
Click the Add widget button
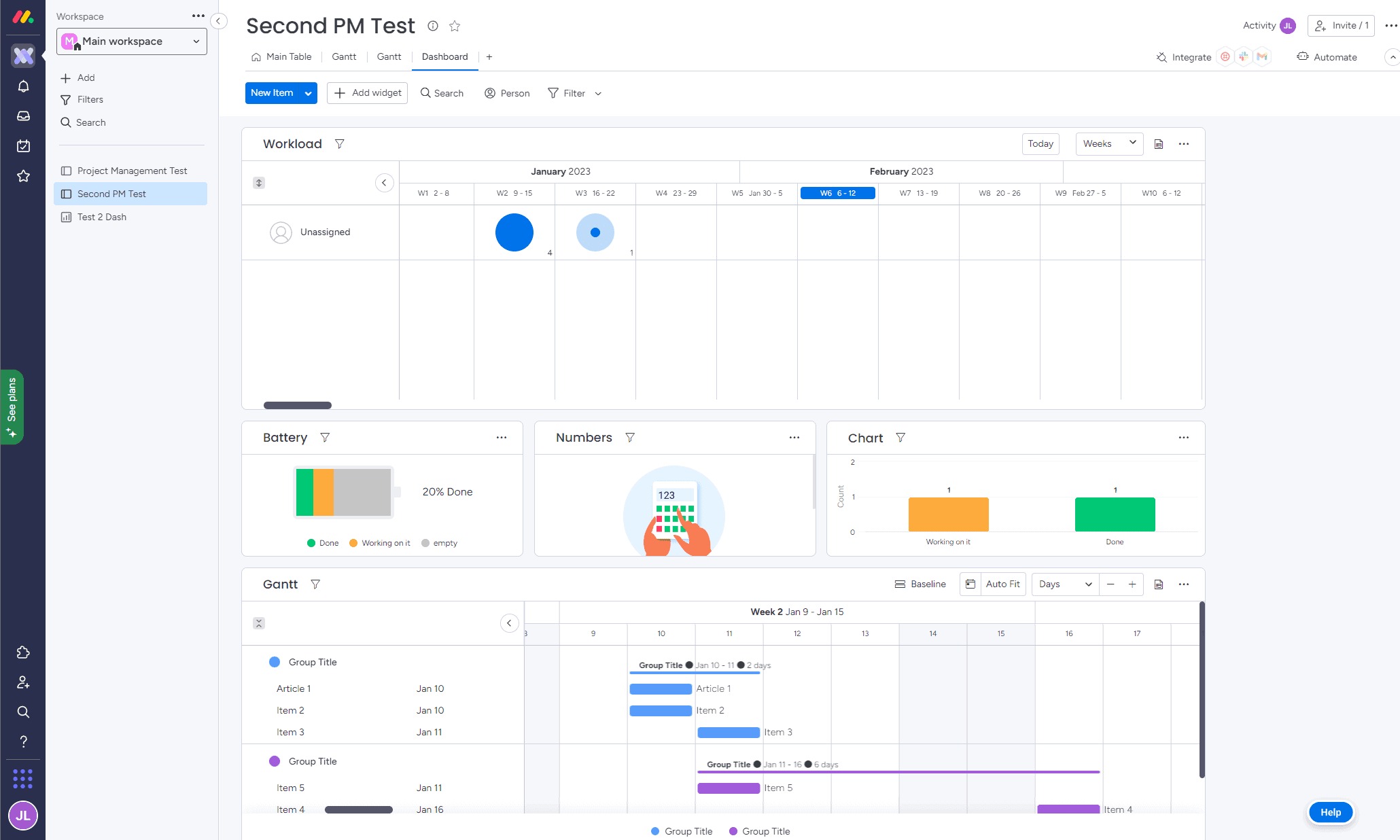pos(367,93)
